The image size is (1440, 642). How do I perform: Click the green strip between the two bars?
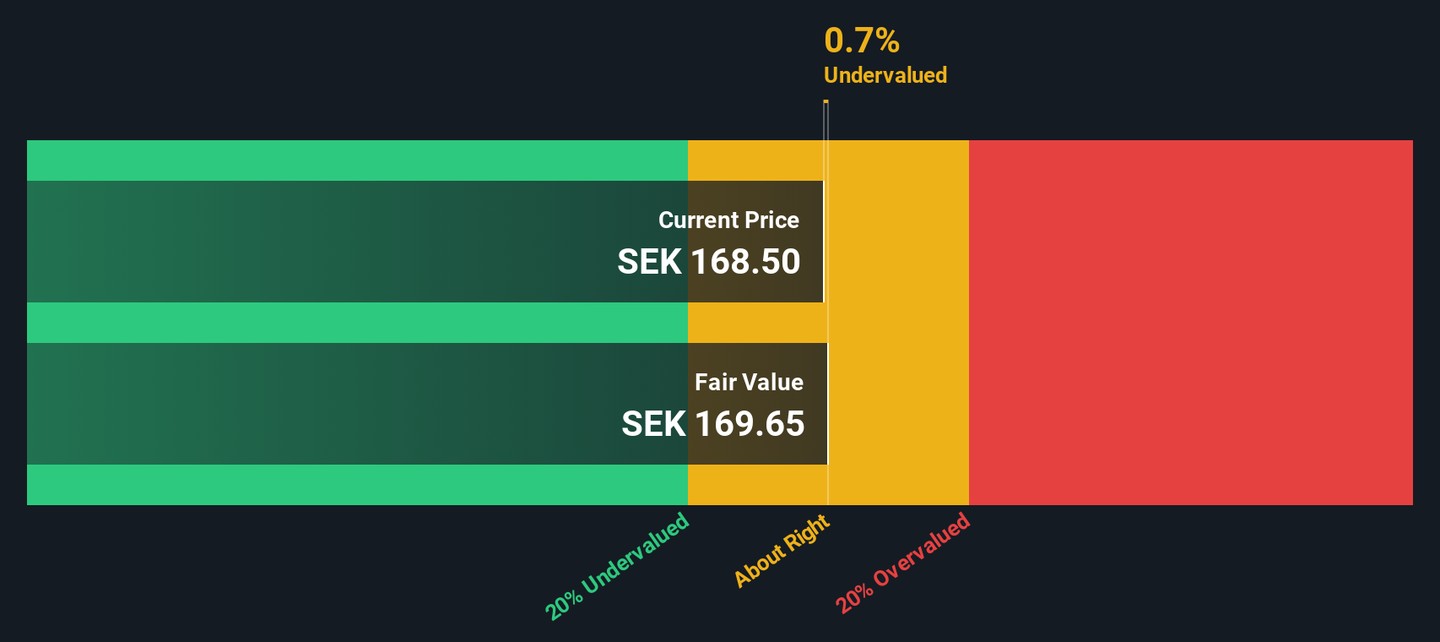pos(357,322)
